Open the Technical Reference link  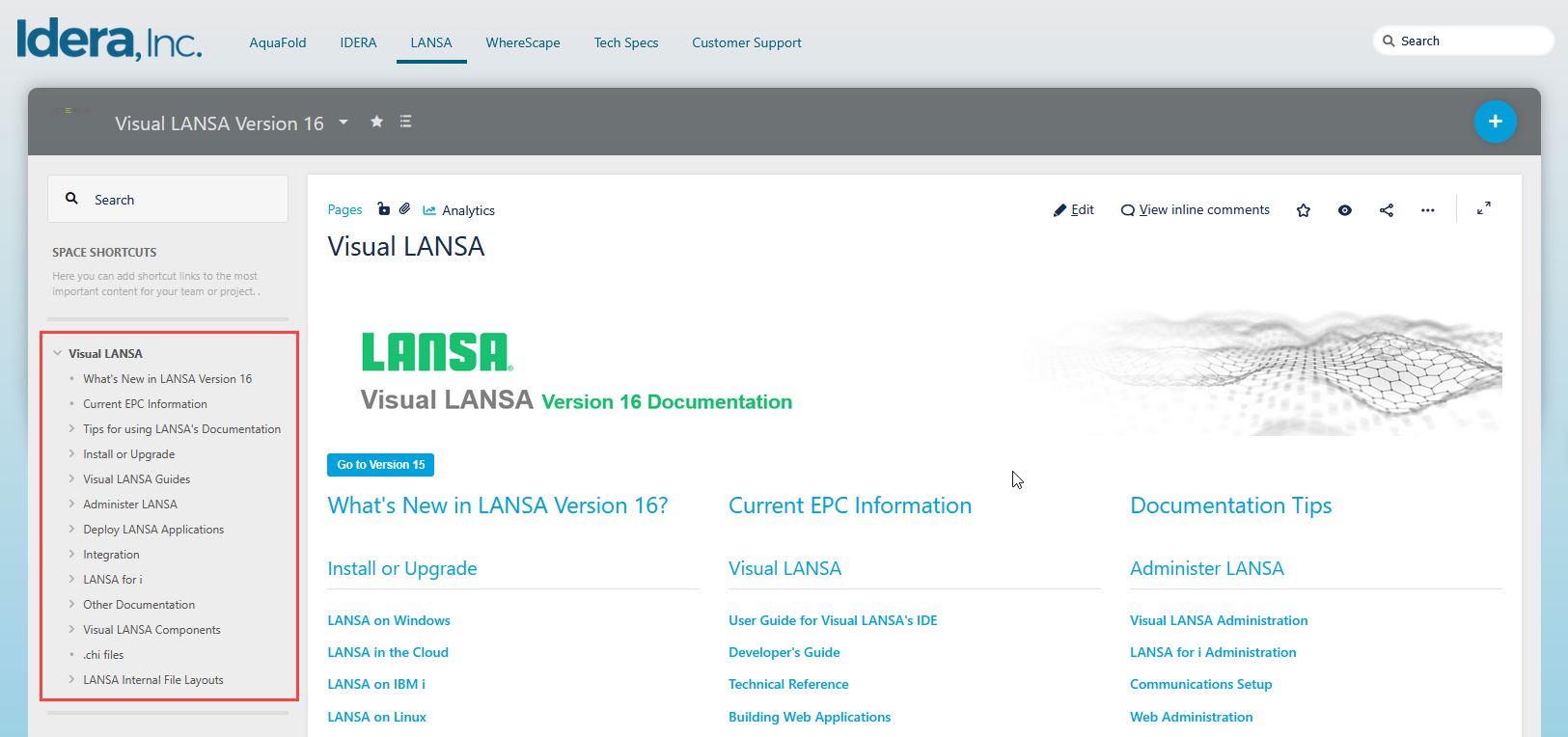click(x=789, y=684)
